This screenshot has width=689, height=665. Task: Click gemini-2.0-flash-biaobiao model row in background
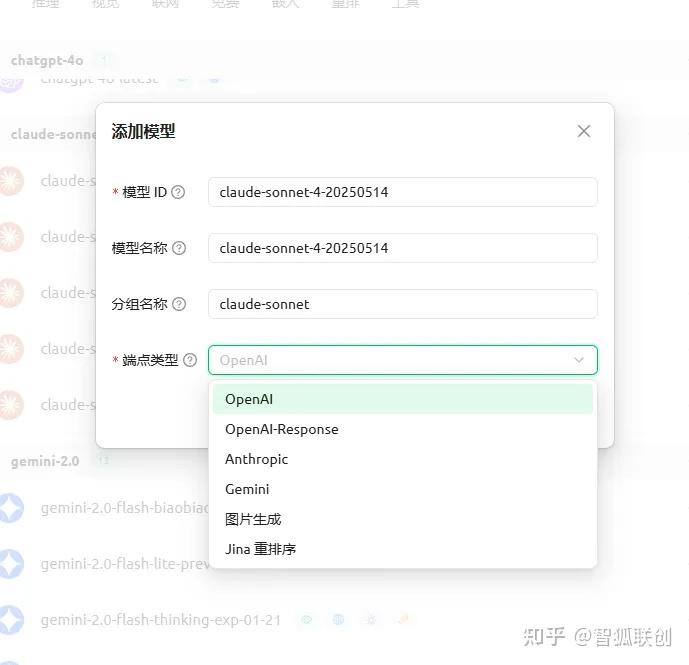(105, 508)
